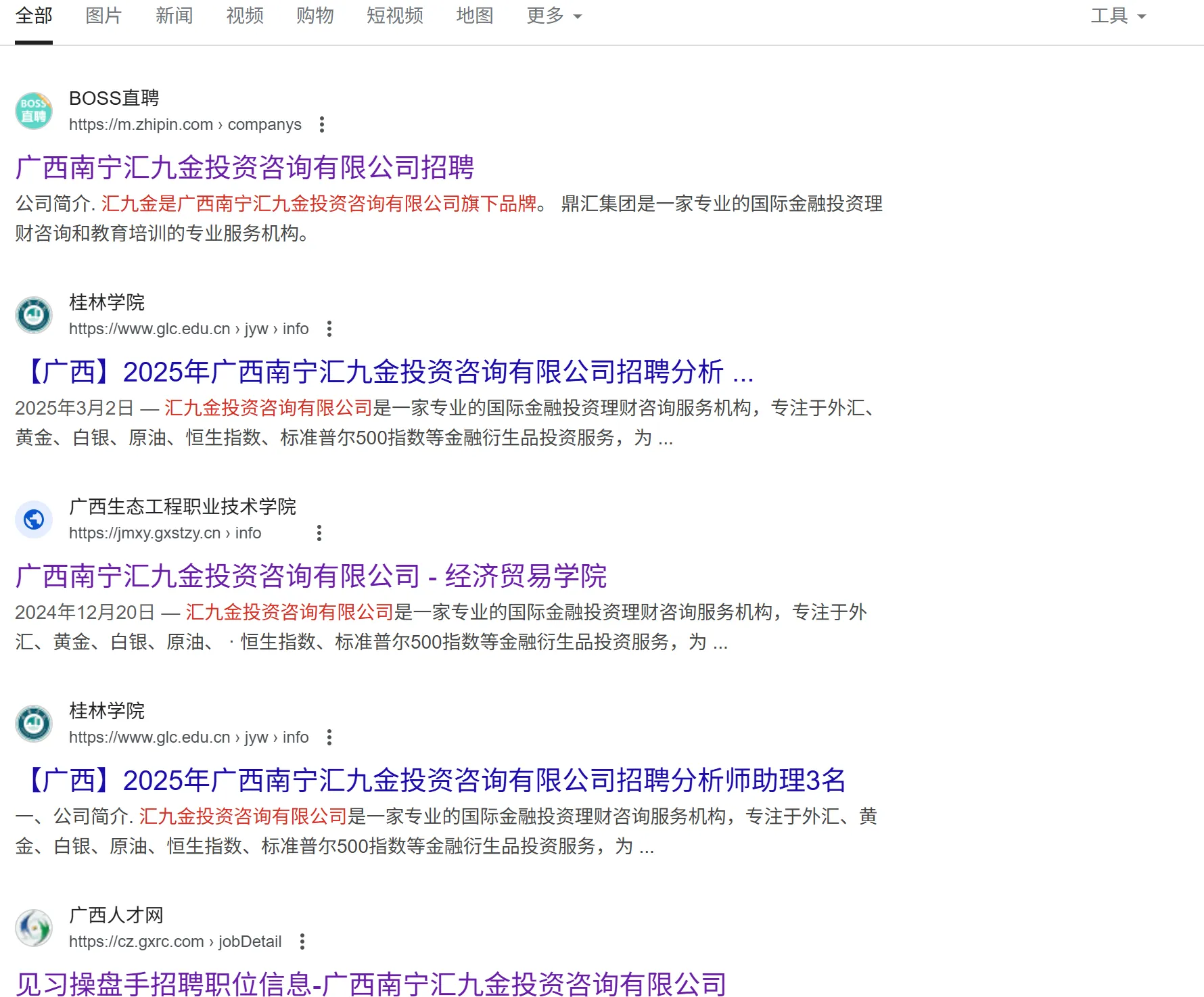Click the m.zhipin.com companys URL

tap(185, 124)
